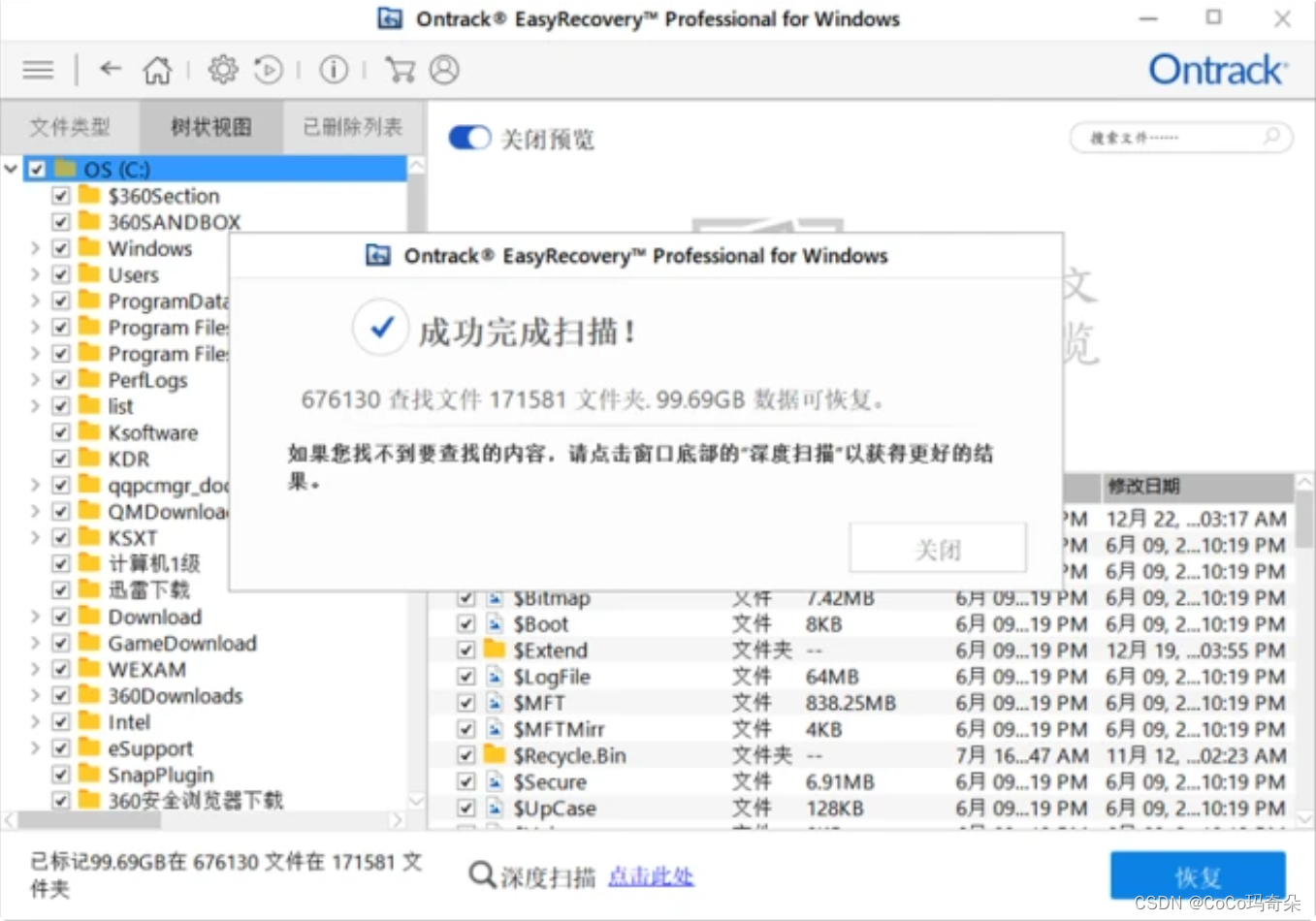This screenshot has height=921, width=1316.
Task: Select the $Recycle.Bin folder icon
Action: point(495,754)
